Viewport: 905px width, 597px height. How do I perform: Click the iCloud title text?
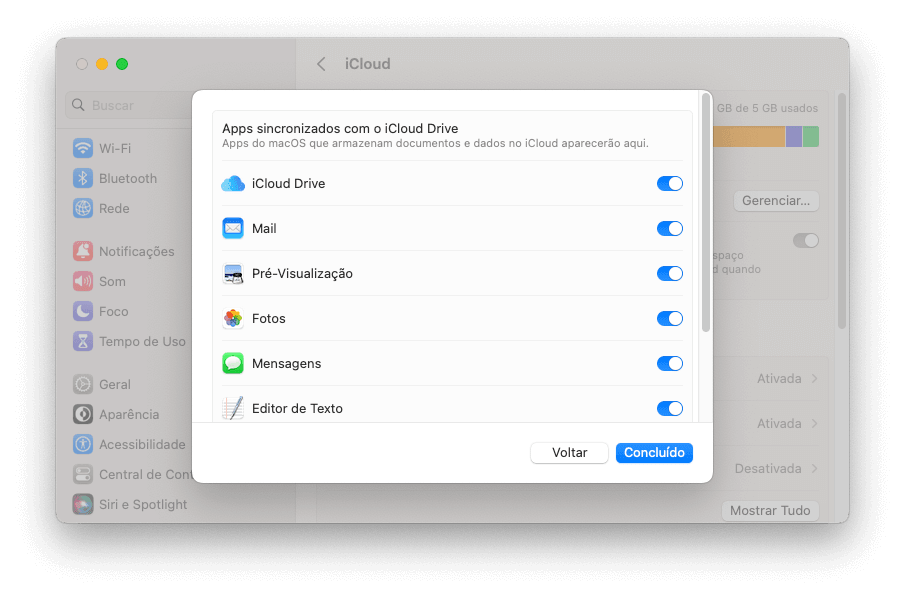pyautogui.click(x=368, y=64)
